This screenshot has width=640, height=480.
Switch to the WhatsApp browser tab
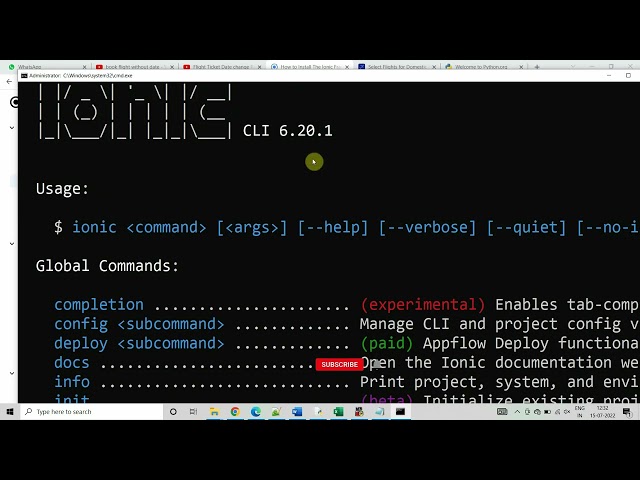(x=45, y=67)
